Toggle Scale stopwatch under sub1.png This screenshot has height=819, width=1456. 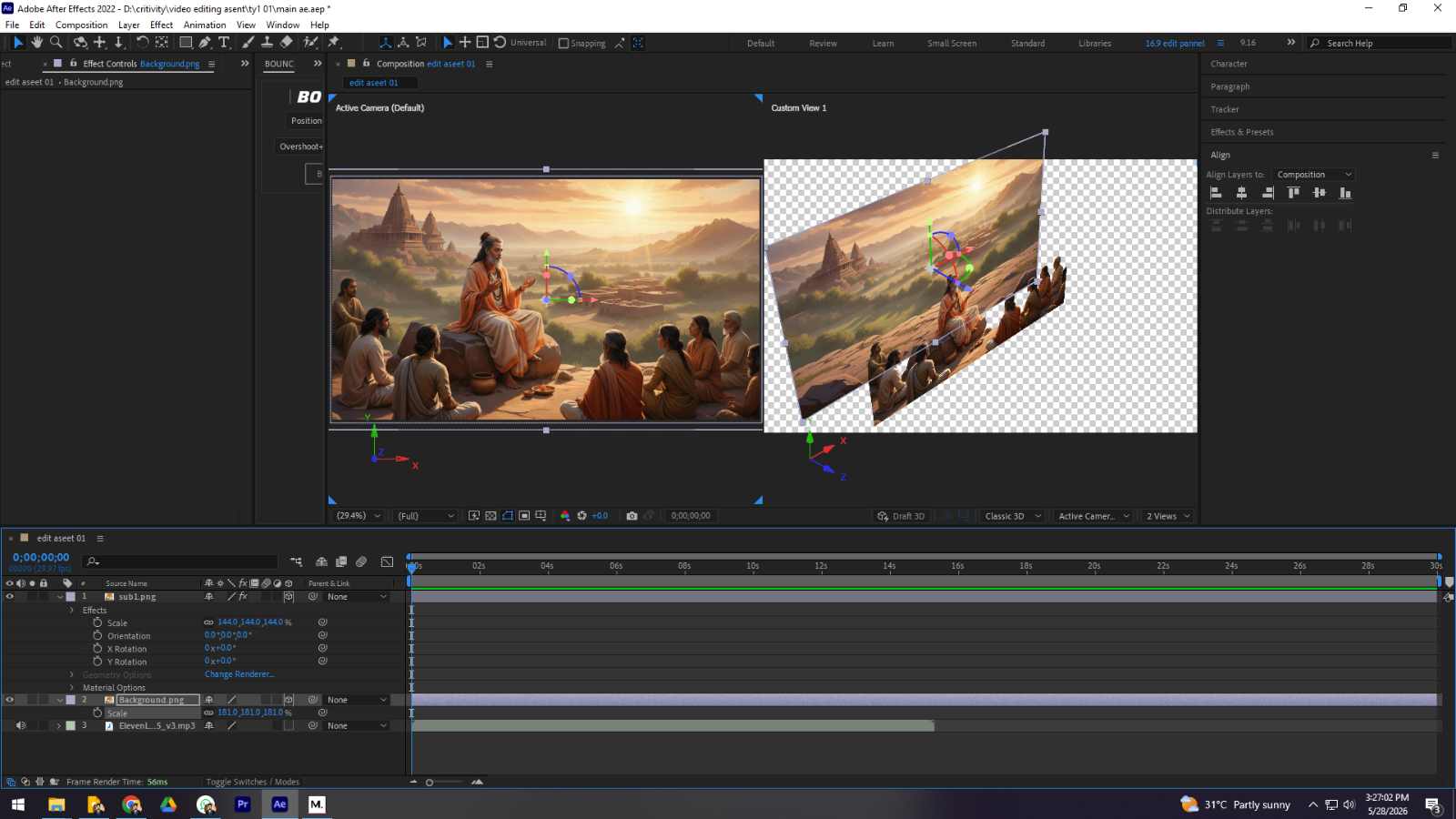coord(97,622)
